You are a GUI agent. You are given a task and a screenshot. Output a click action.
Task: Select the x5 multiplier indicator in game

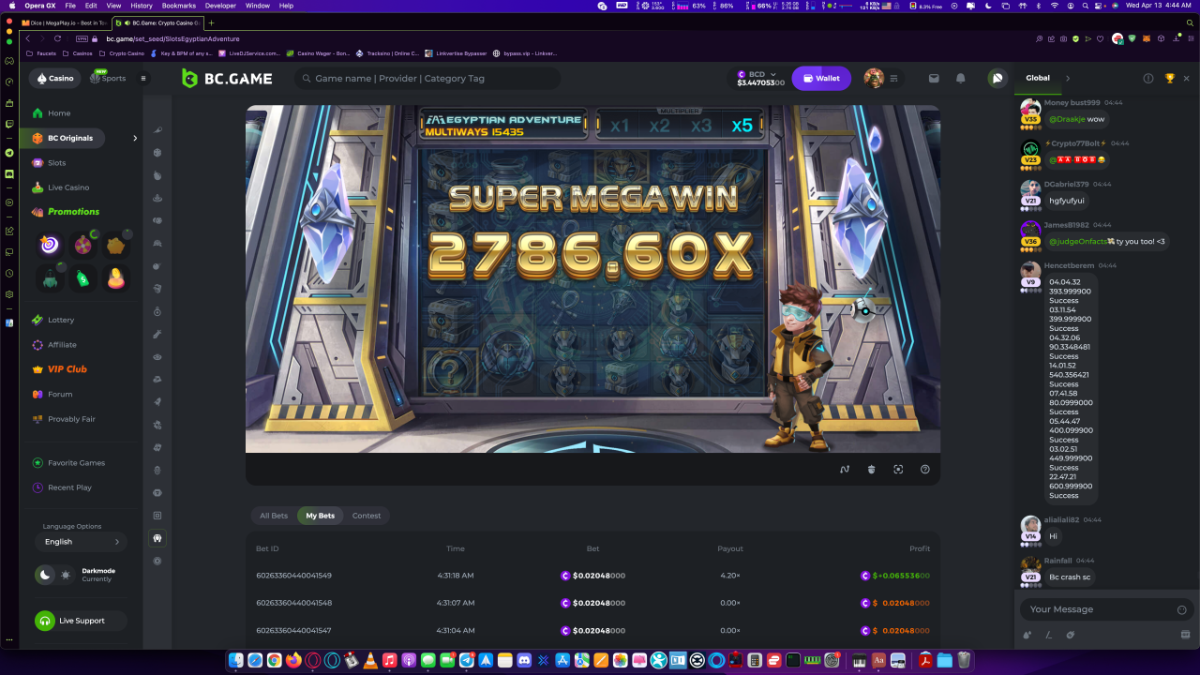[741, 125]
